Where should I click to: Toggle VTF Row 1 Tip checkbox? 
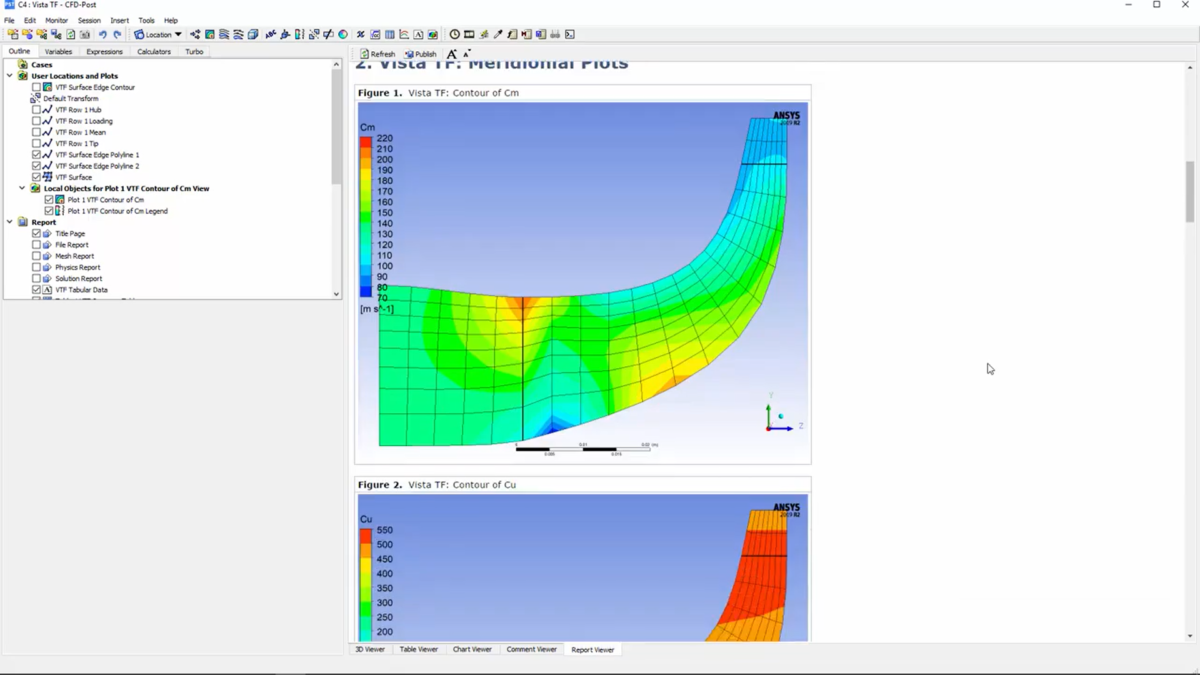click(37, 143)
